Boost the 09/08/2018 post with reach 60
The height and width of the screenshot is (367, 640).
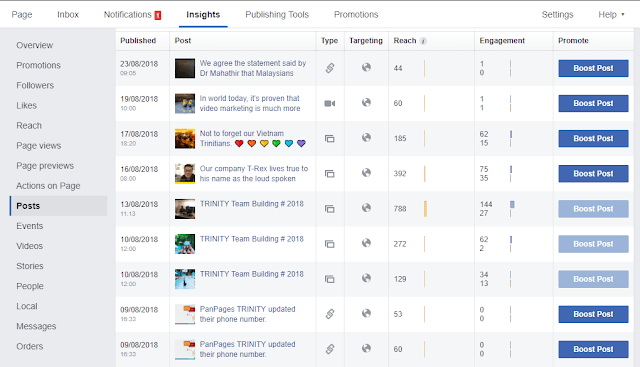(593, 349)
